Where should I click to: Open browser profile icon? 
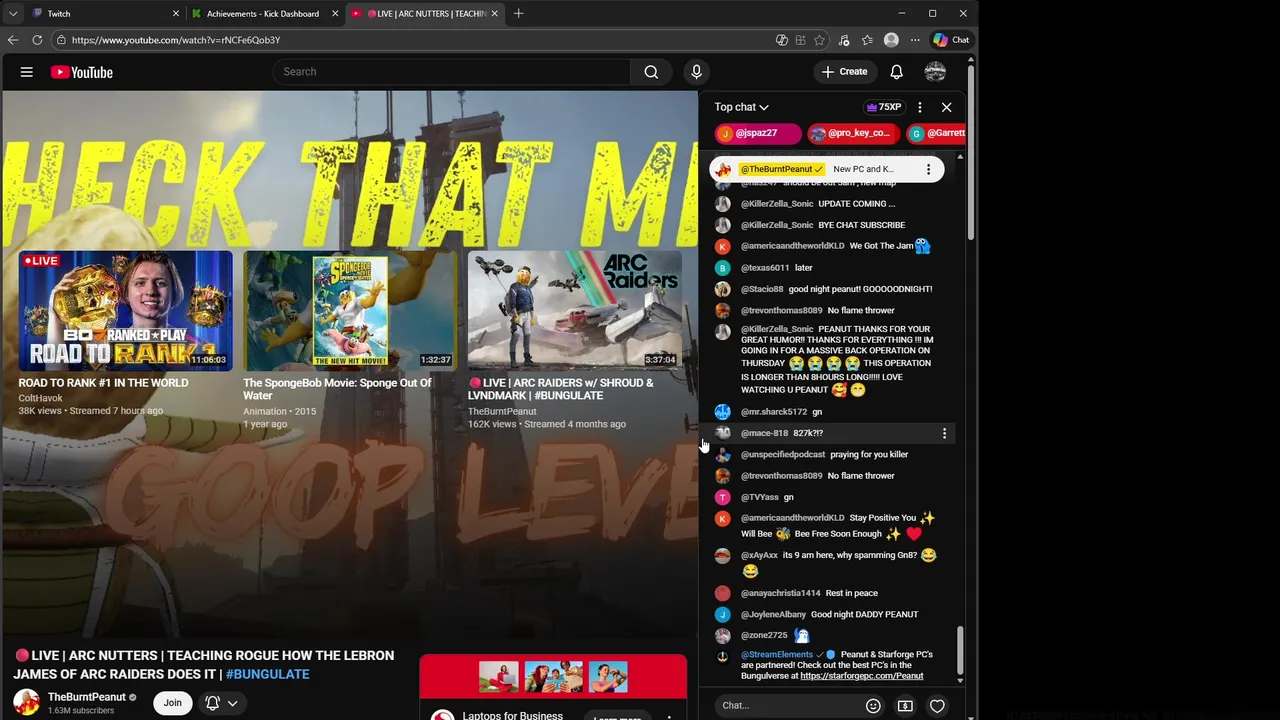pyautogui.click(x=891, y=40)
